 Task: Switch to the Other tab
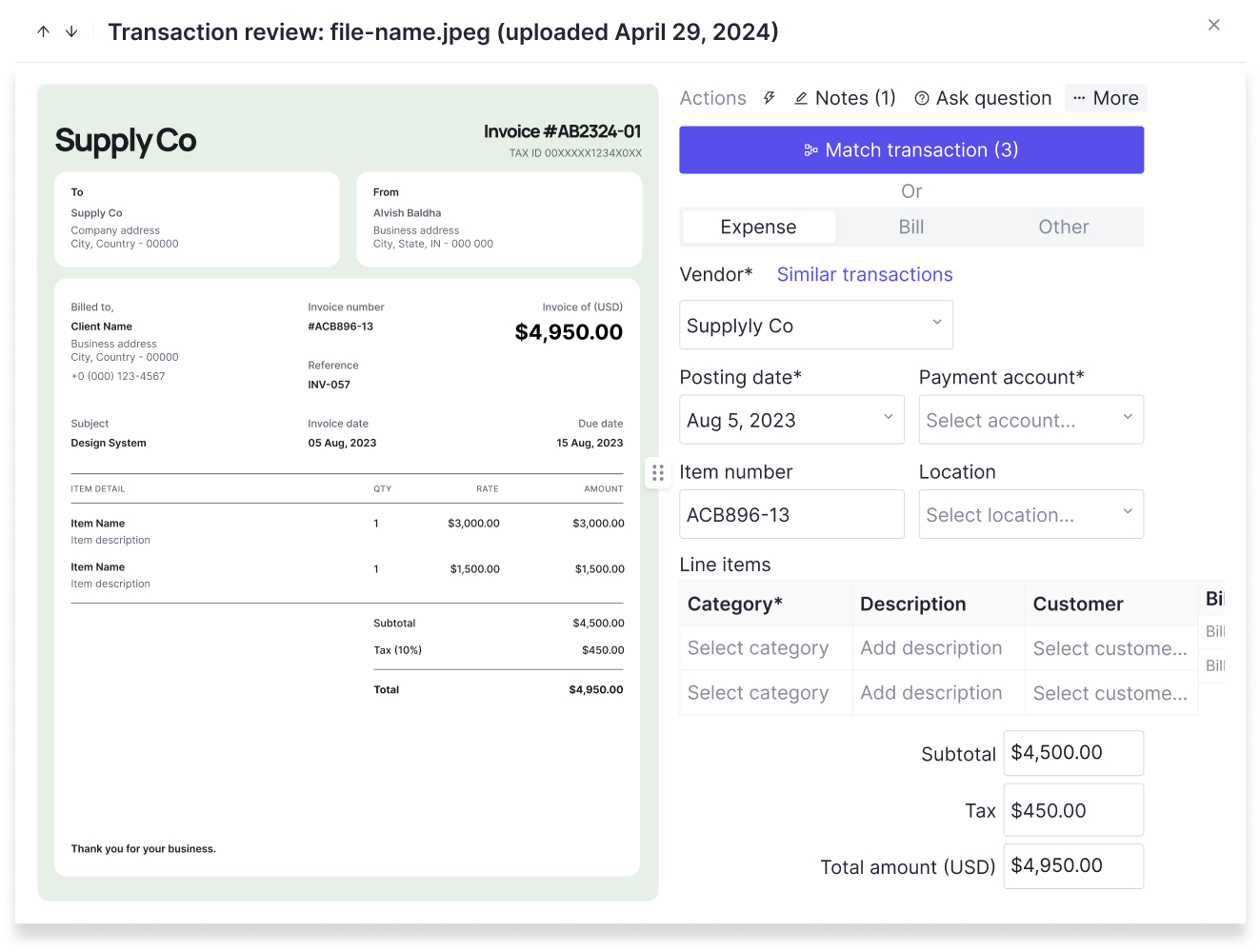coord(1063,227)
